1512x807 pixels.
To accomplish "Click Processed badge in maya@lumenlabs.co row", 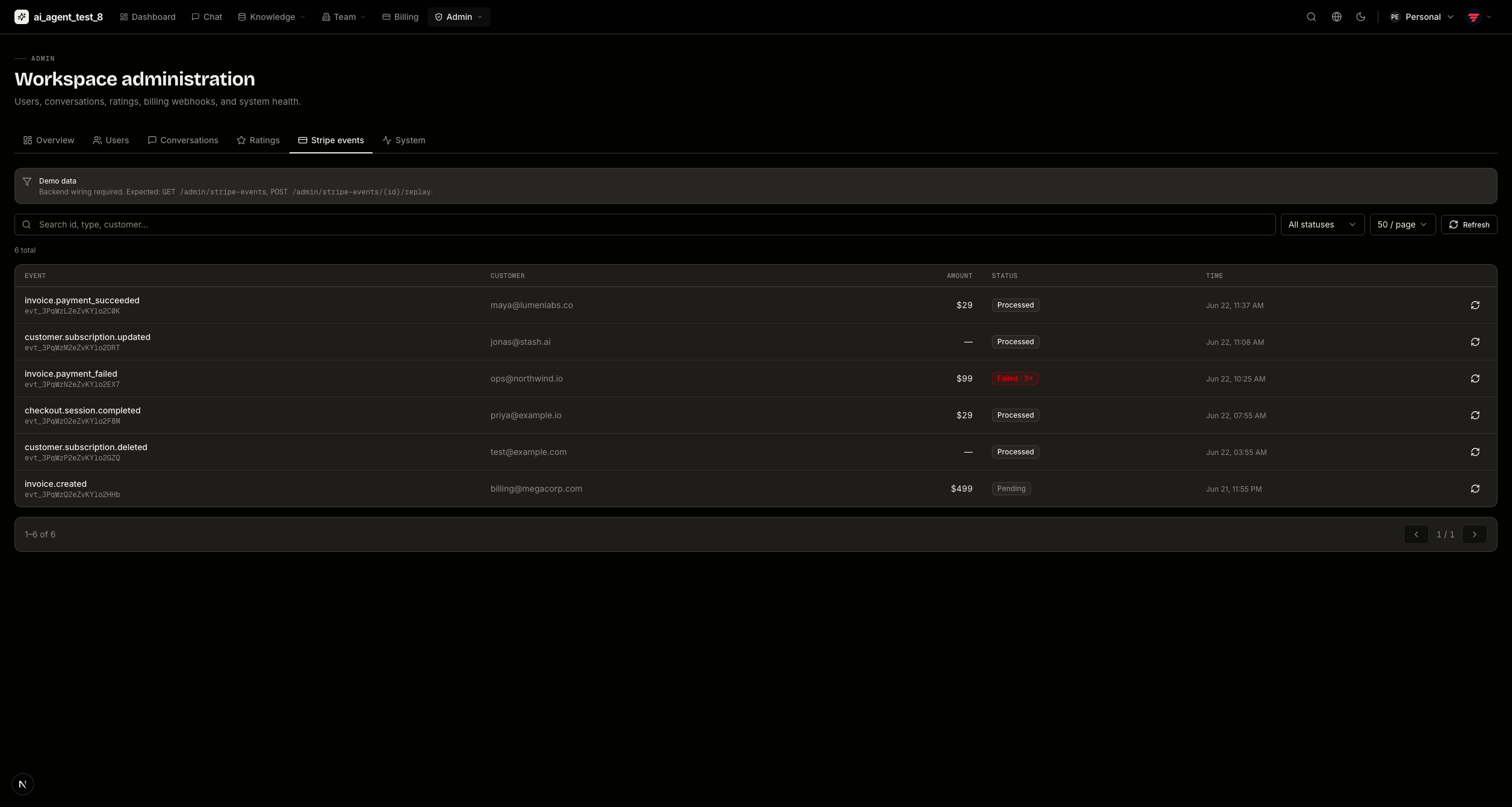I will tap(1015, 305).
